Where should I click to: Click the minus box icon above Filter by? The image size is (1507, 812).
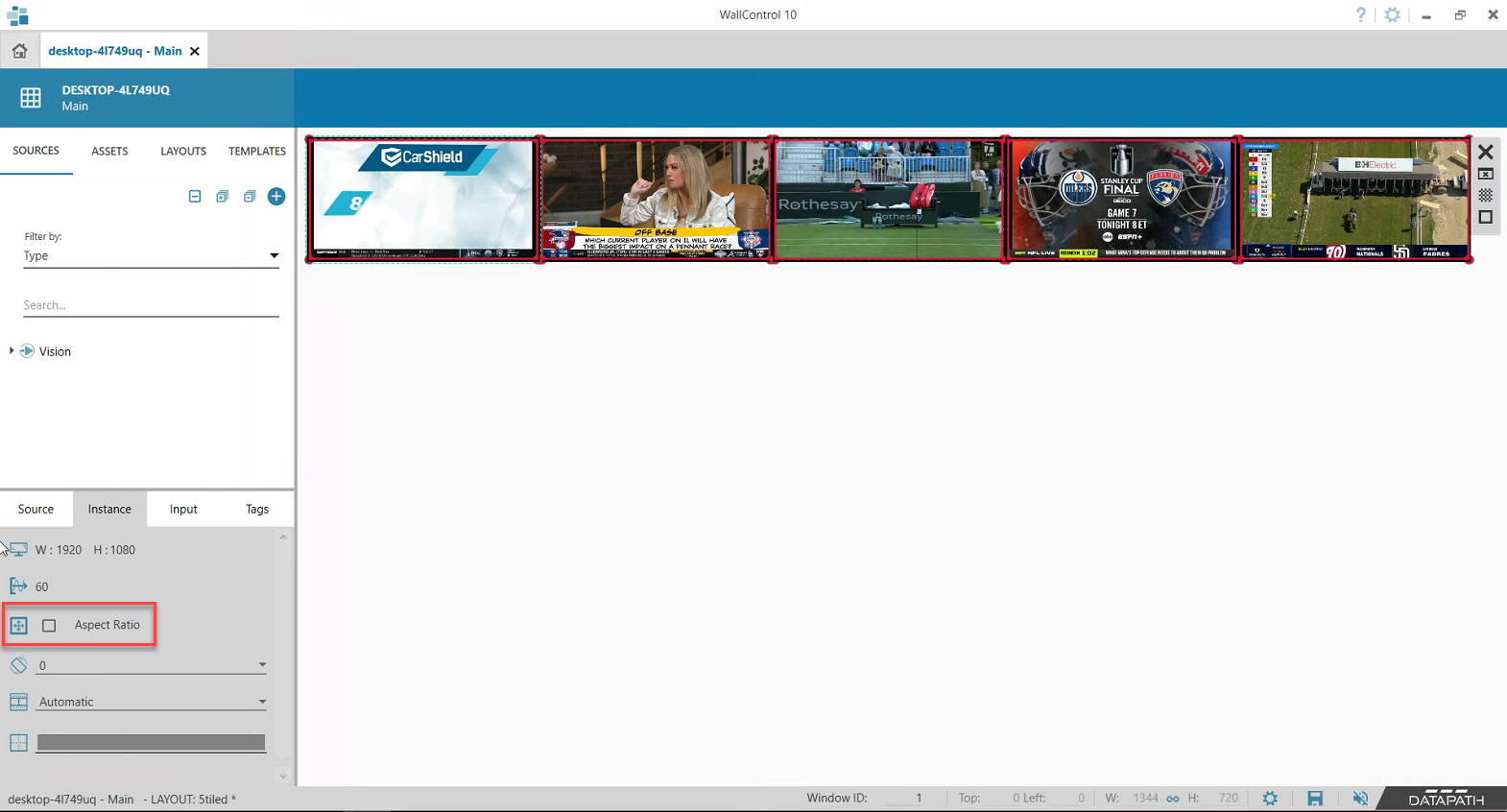click(195, 197)
